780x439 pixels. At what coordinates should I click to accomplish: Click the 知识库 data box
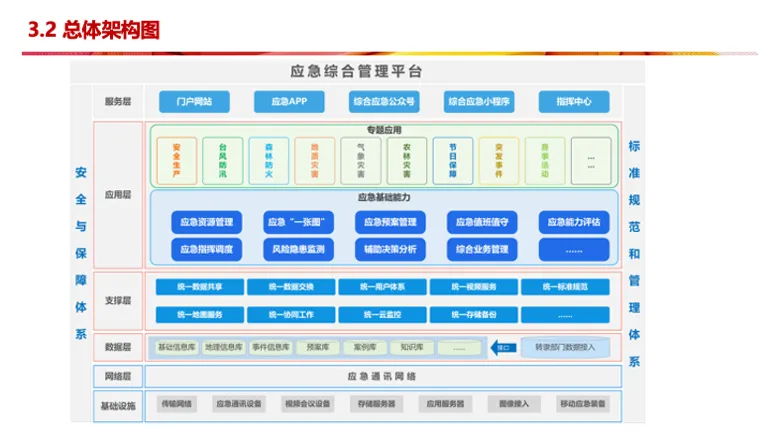(x=412, y=347)
